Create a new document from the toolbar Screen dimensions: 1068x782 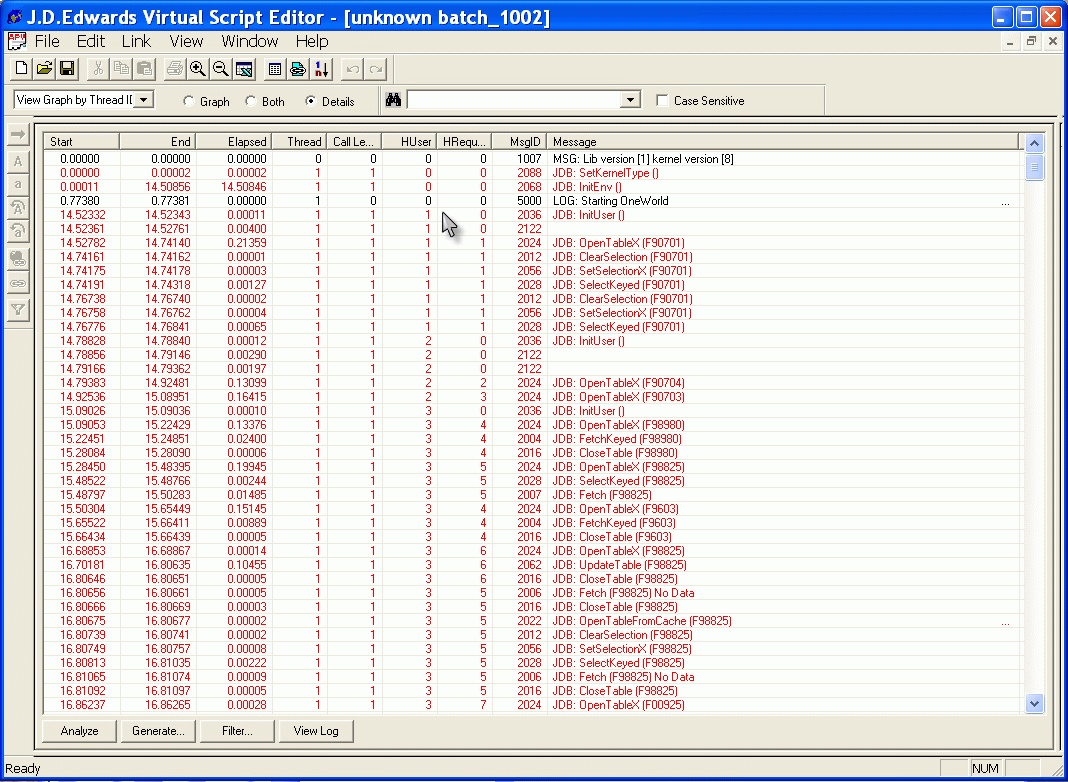pos(22,68)
